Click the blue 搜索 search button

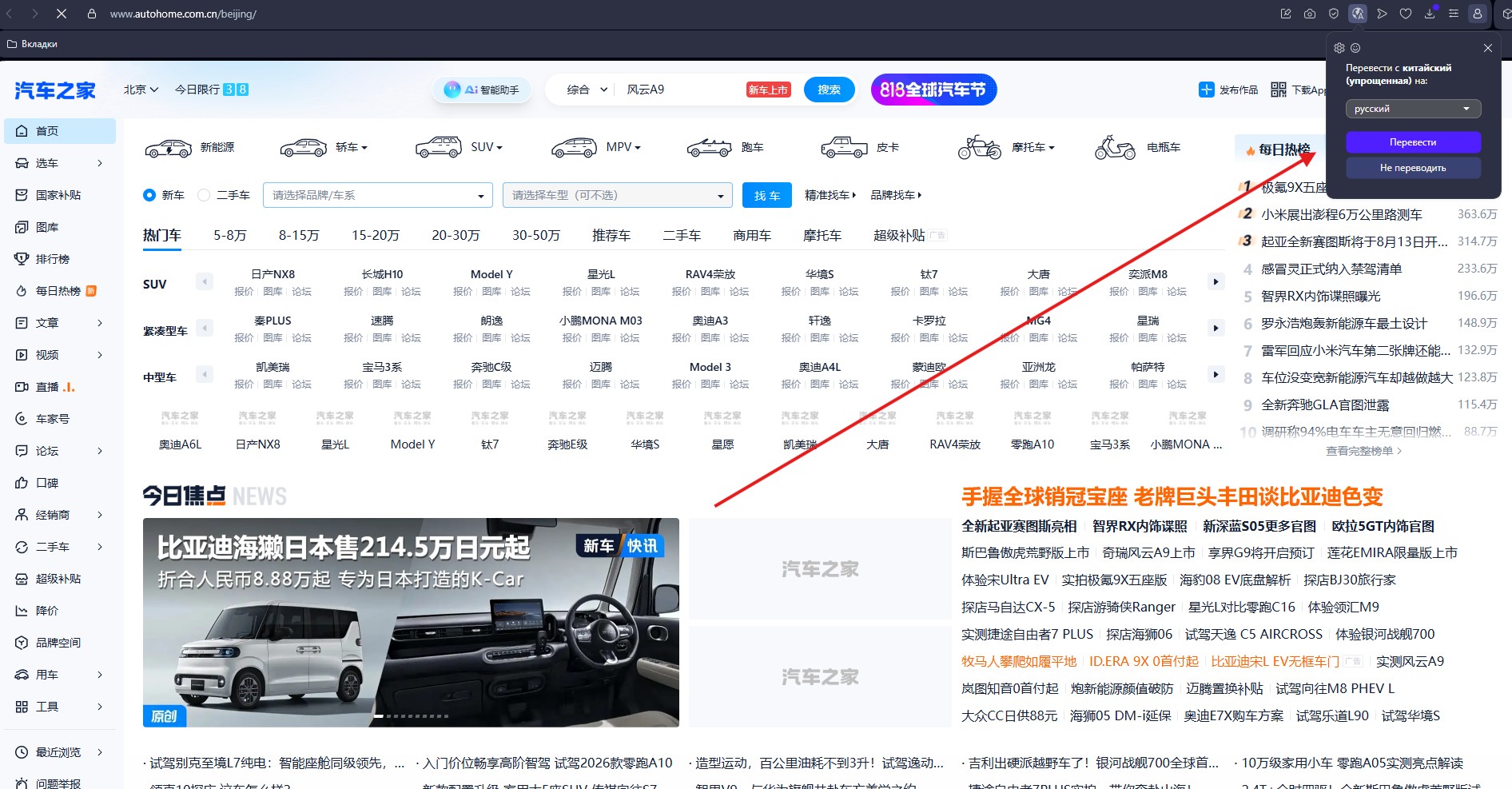[829, 90]
